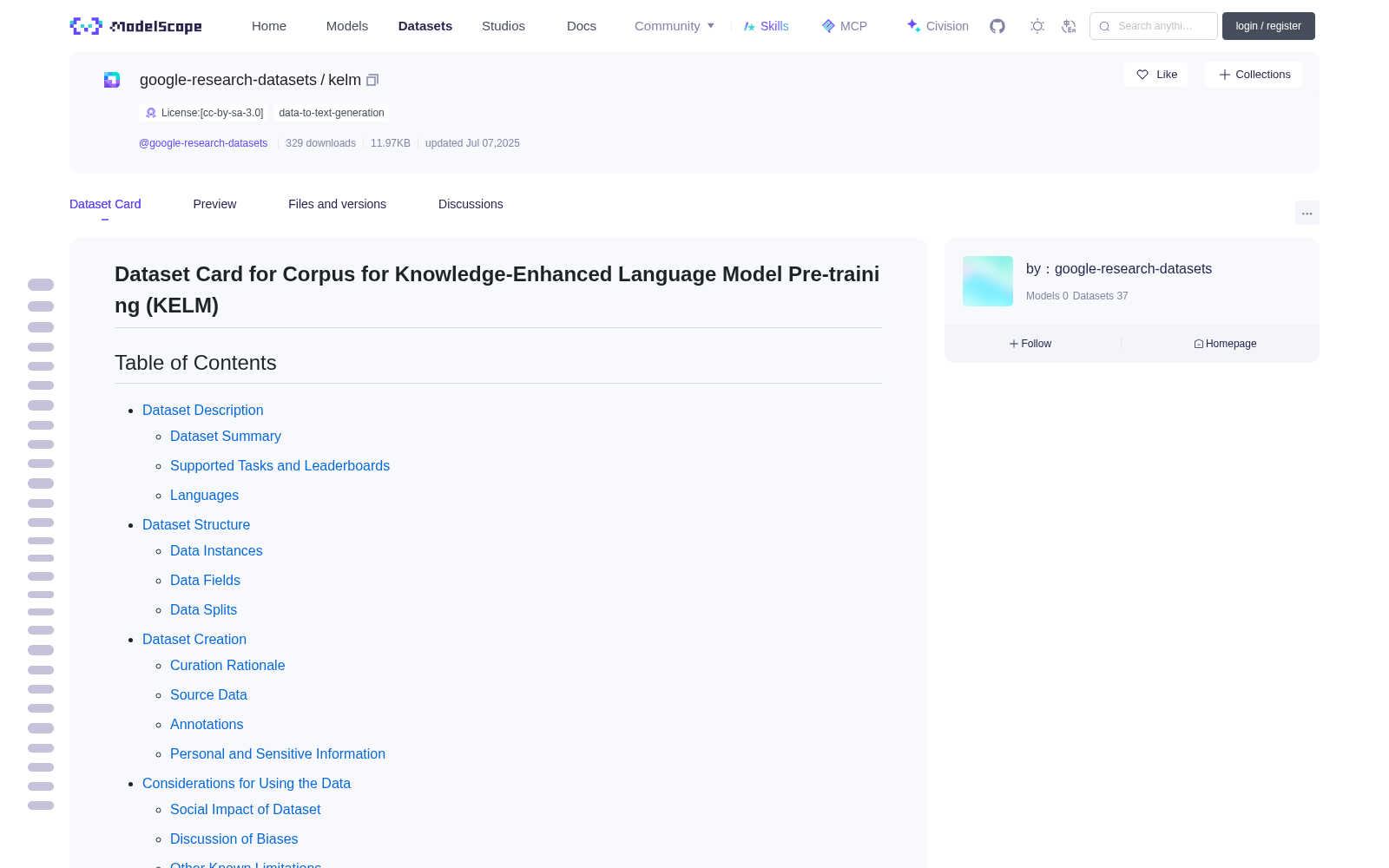Jump to Curation Rationale section
The width and height of the screenshot is (1389, 868).
[227, 665]
